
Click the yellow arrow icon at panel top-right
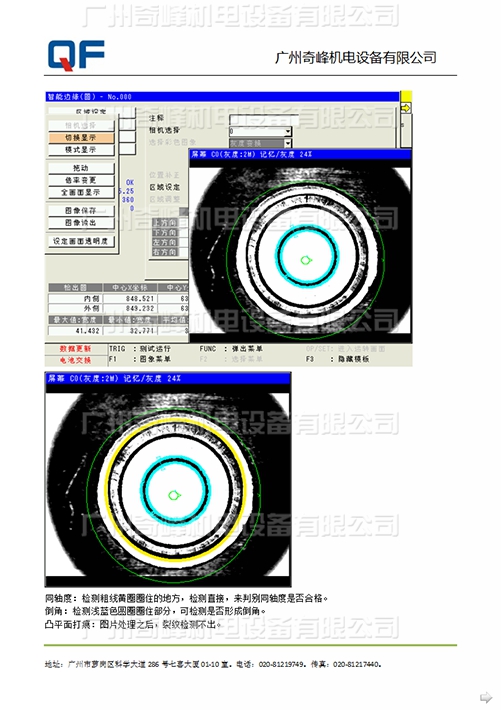pyautogui.click(x=406, y=108)
